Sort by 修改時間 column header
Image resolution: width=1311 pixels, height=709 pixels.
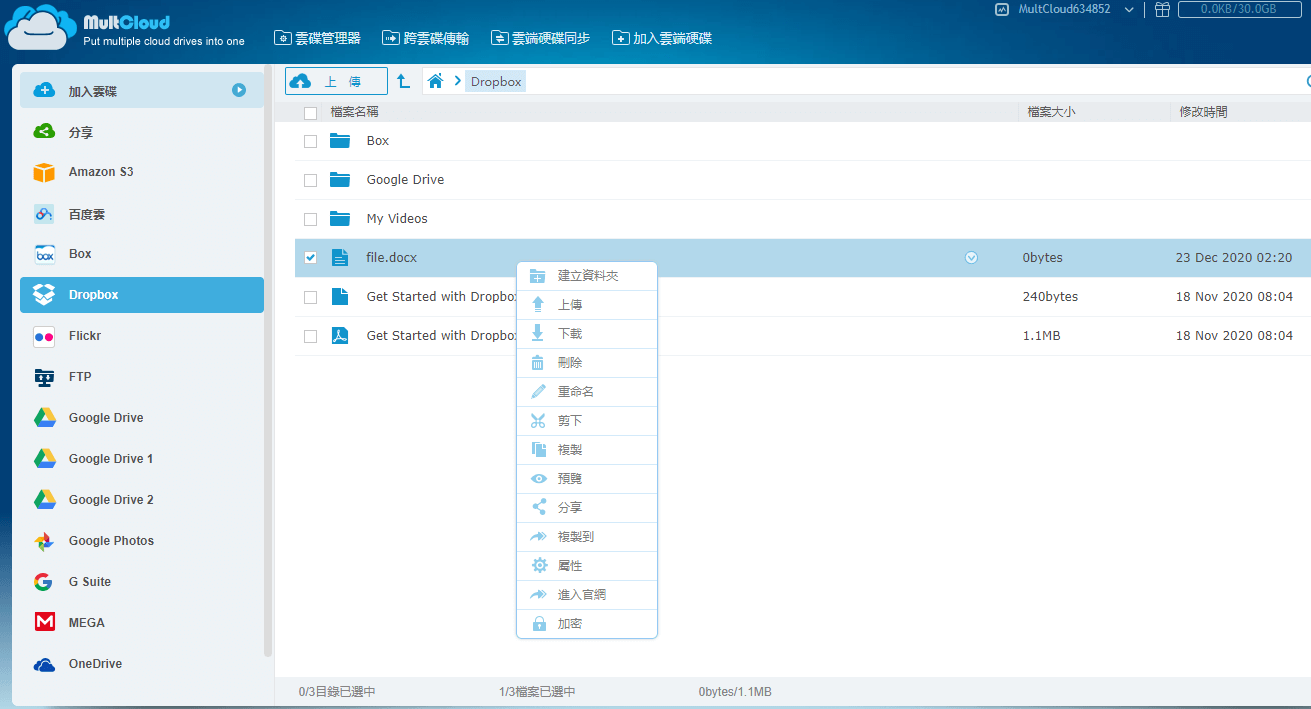point(1203,112)
